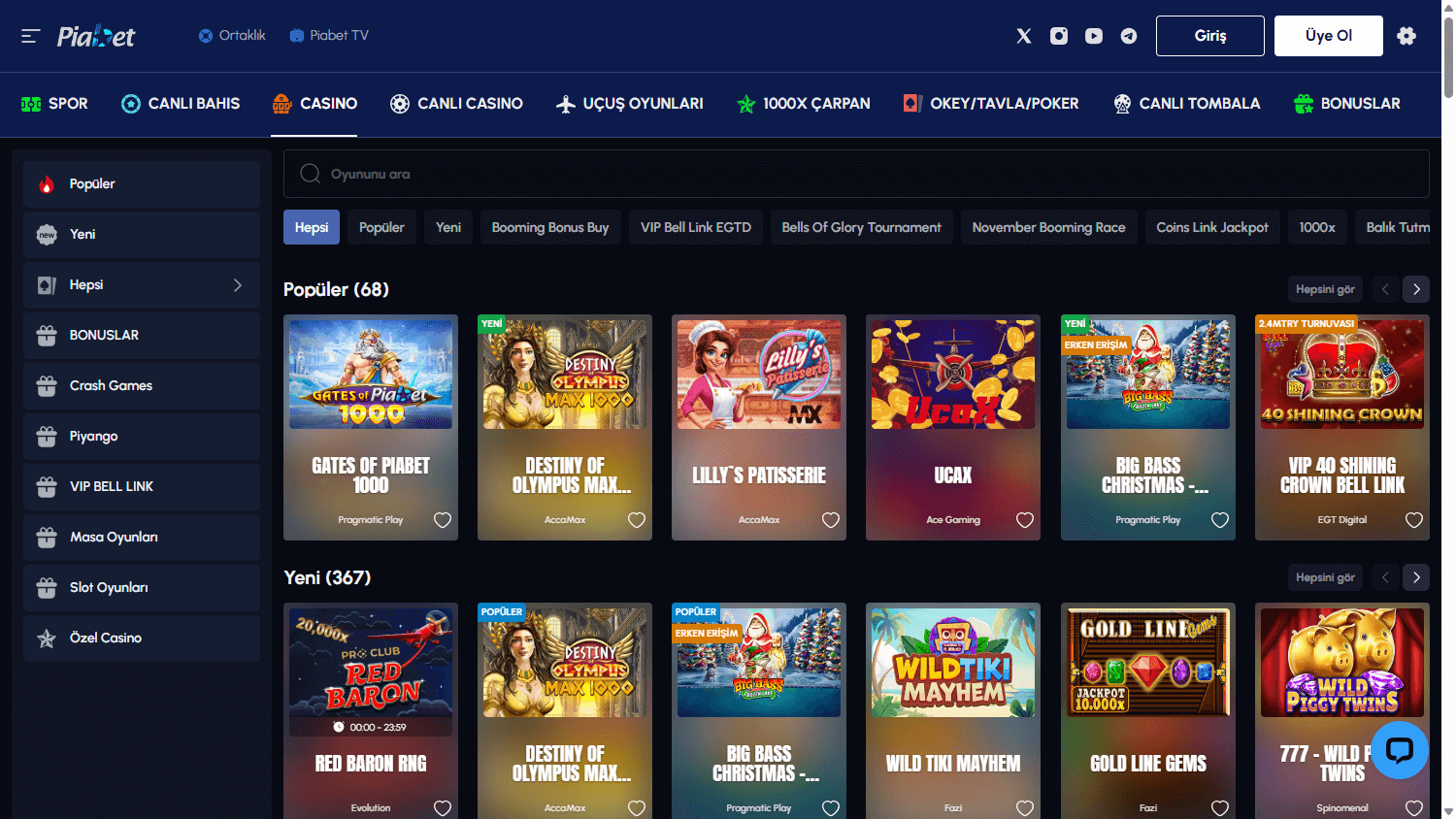1456x819 pixels.
Task: Favorite the Gates of Piabet 1000 game
Action: [443, 520]
